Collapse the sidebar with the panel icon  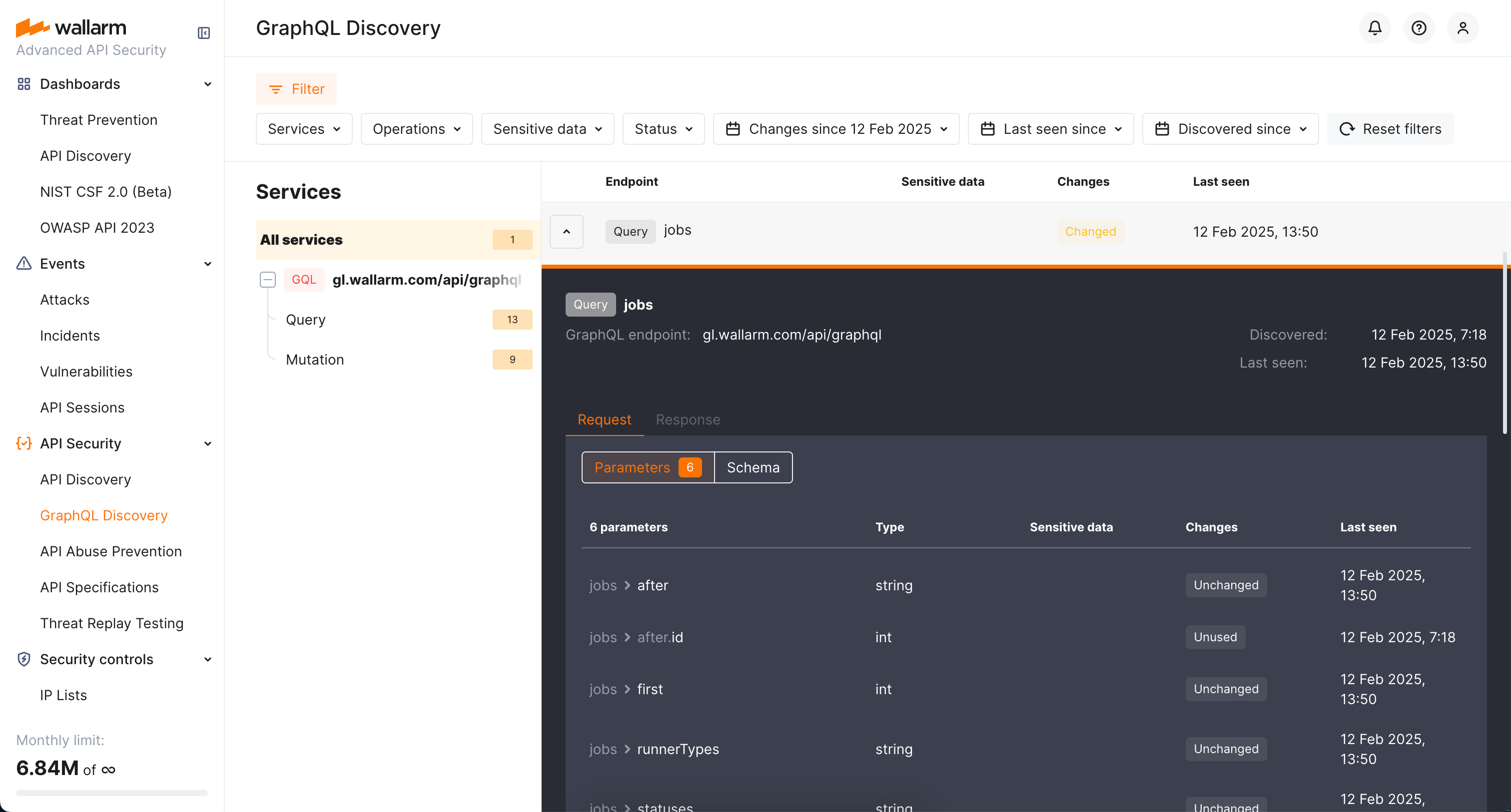click(x=203, y=33)
